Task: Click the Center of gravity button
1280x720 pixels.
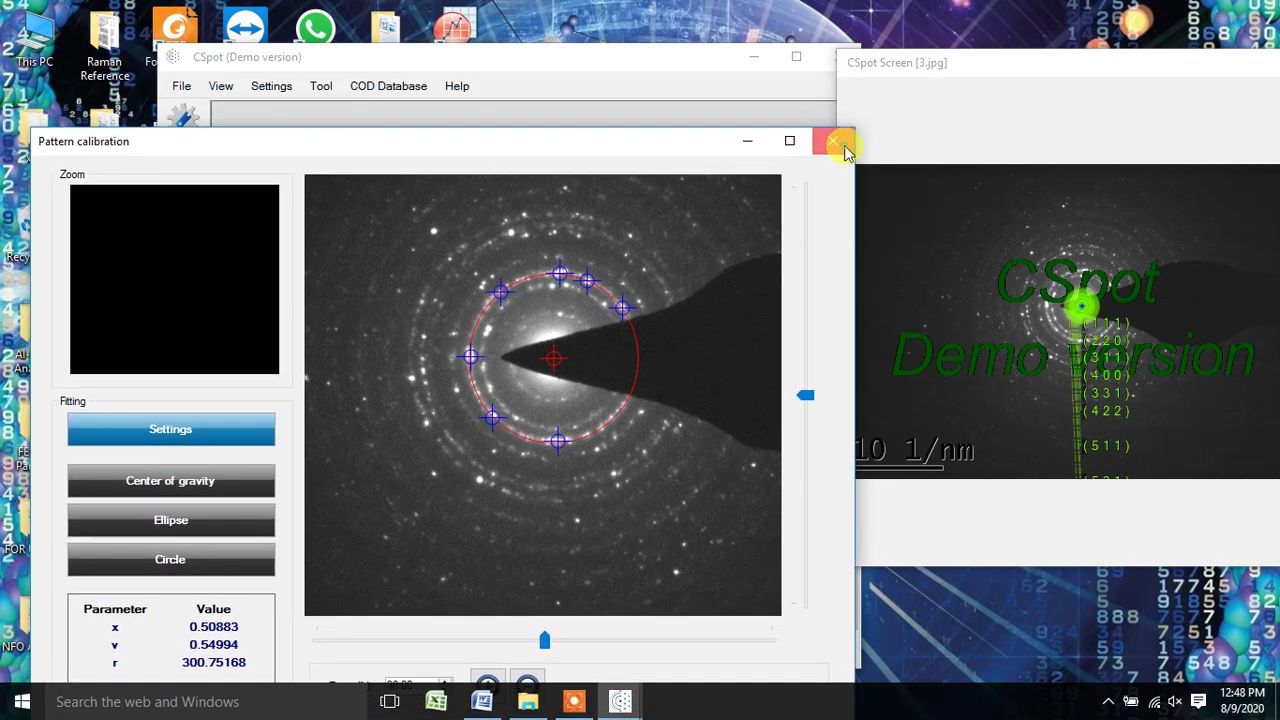Action: click(171, 481)
